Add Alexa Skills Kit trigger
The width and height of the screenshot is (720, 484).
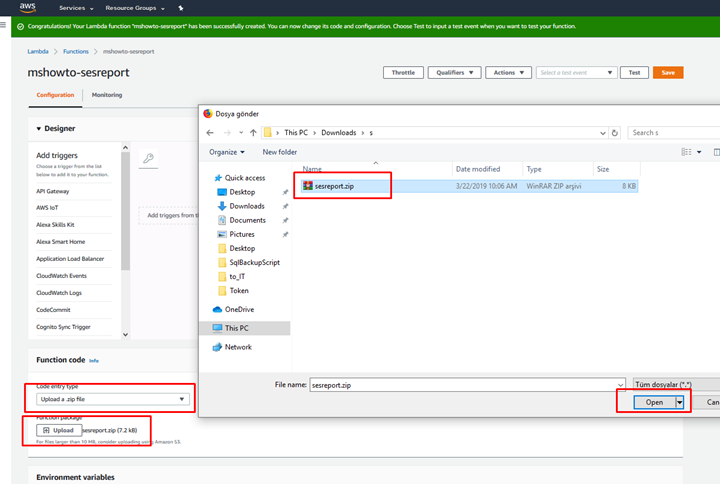pyautogui.click(x=55, y=225)
